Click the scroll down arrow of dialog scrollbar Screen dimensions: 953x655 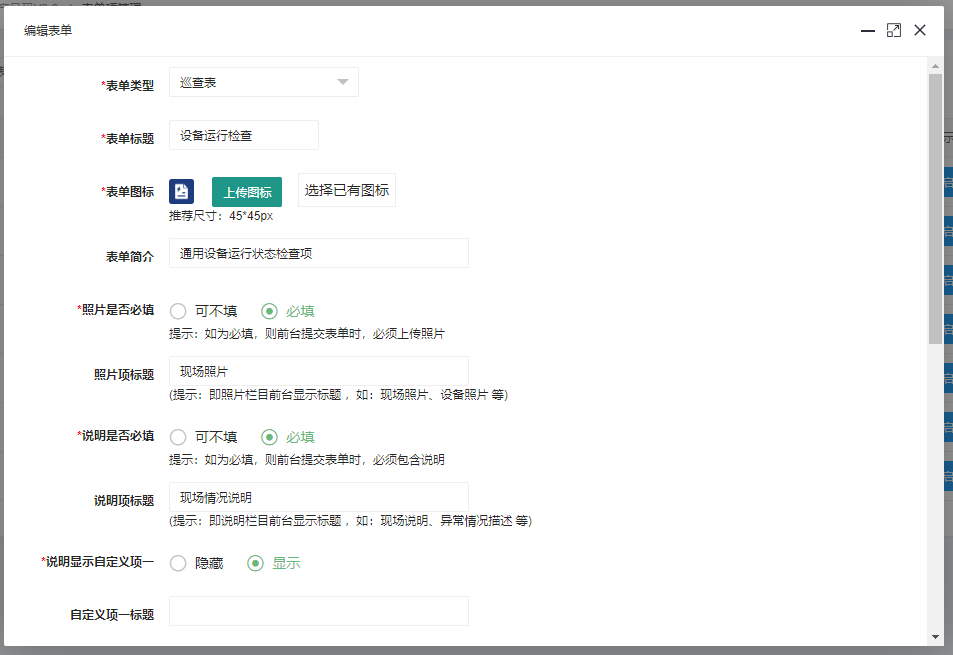935,636
